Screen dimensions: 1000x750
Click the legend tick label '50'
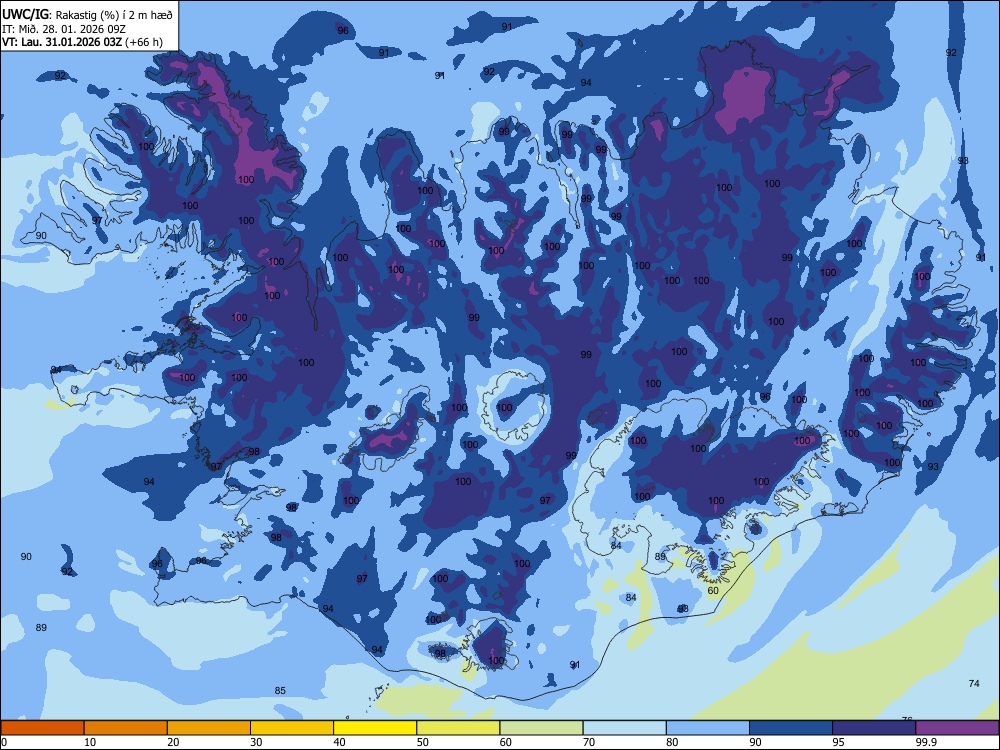[x=423, y=742]
